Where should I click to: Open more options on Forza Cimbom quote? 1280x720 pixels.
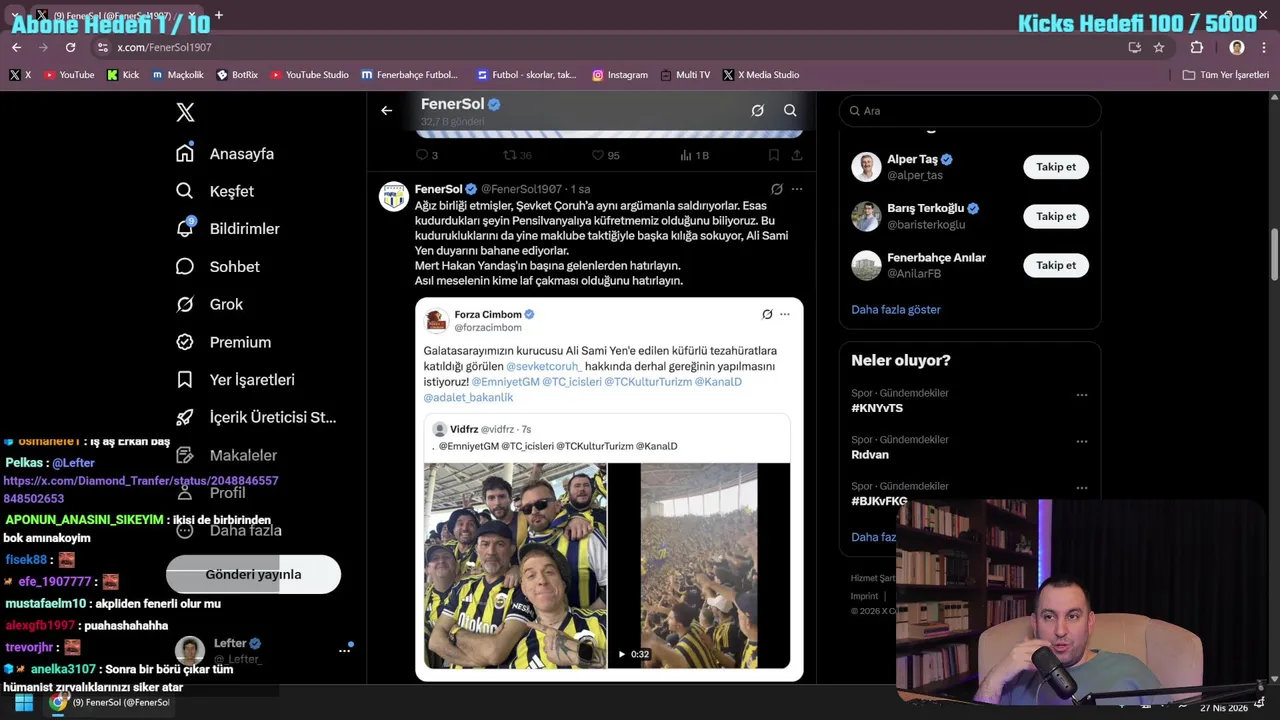click(x=785, y=314)
